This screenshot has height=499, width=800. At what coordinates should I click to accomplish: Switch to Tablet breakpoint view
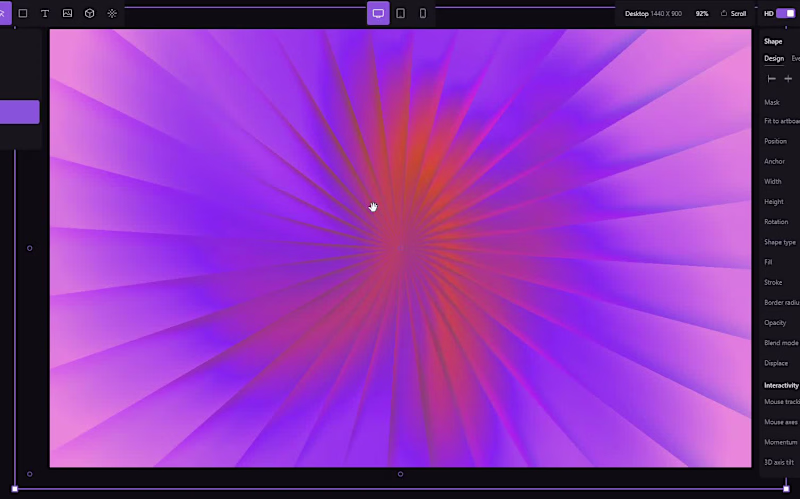click(401, 13)
